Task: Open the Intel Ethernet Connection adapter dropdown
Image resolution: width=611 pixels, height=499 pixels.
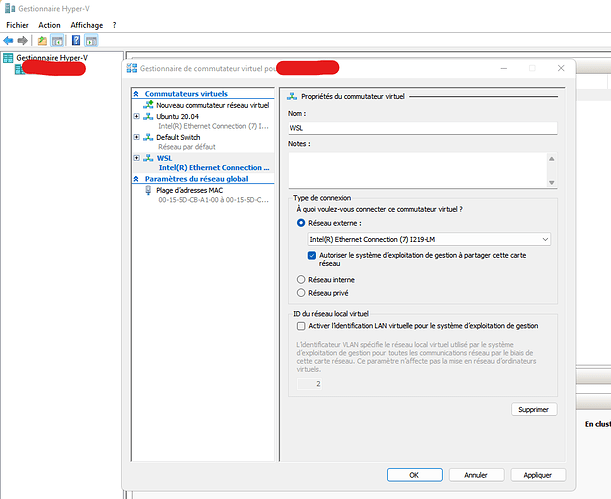Action: pyautogui.click(x=429, y=239)
